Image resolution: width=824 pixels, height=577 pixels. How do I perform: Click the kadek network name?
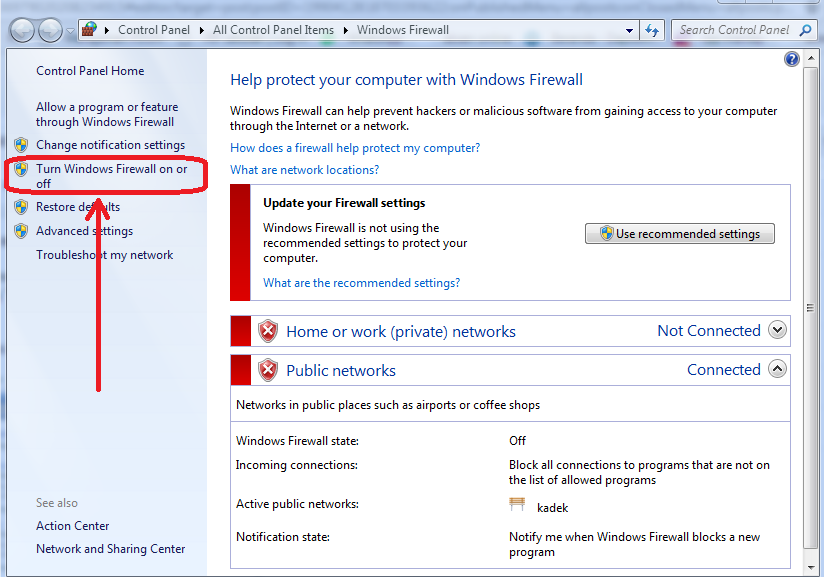tap(552, 508)
